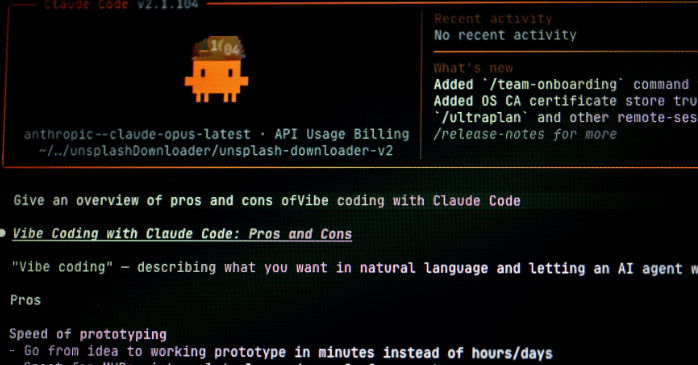This screenshot has width=698, height=365.
Task: Click 'Speed of prototyping' subheading
Action: (88, 334)
